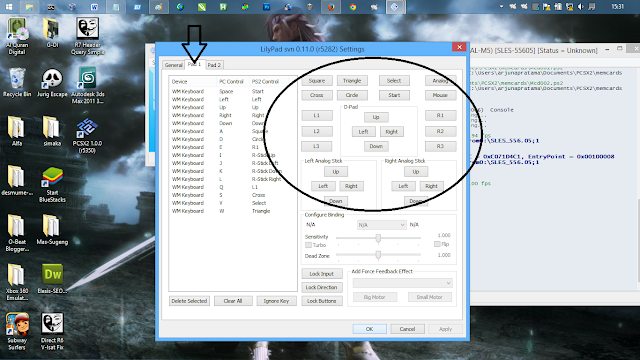640x360 pixels.
Task: Switch to the Pad 2 tab
Action: (x=214, y=65)
